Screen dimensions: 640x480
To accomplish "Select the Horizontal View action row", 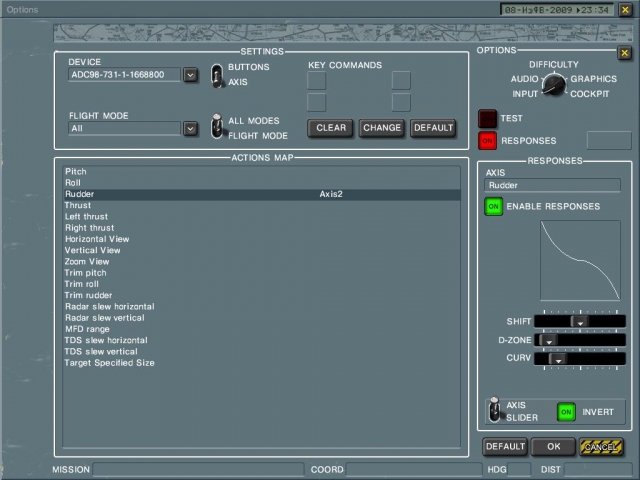I will pyautogui.click(x=262, y=239).
